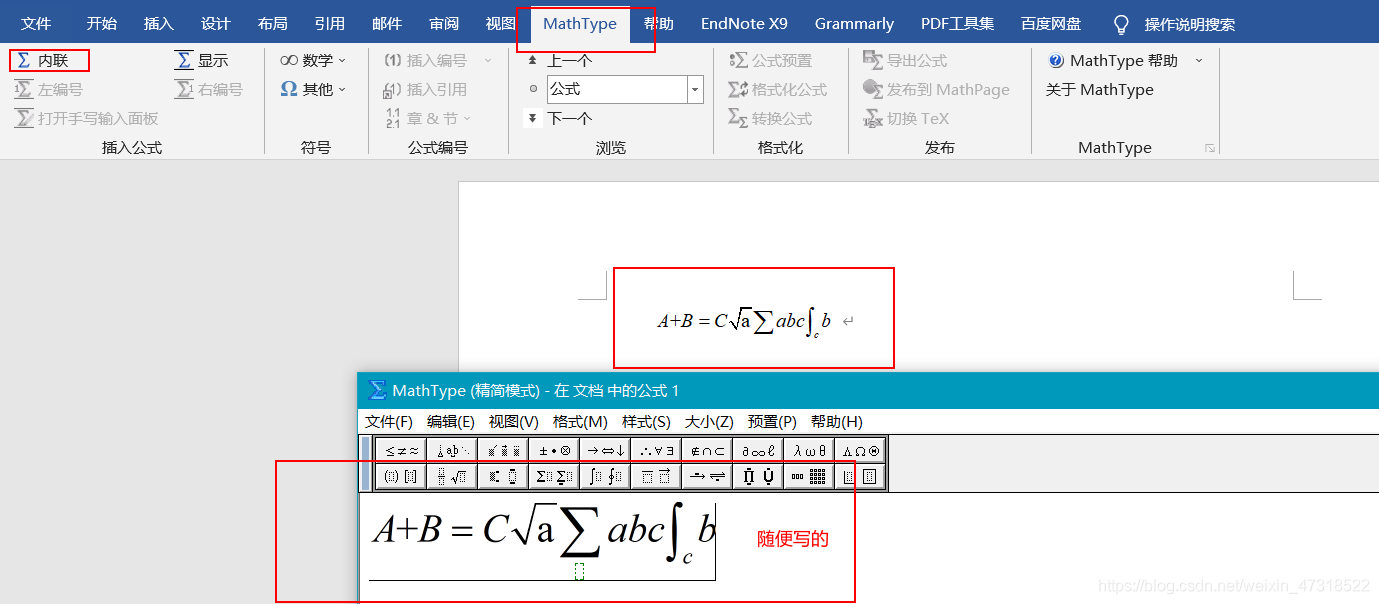Open the EndNote X9 tab
This screenshot has height=604, width=1379.
coord(744,24)
